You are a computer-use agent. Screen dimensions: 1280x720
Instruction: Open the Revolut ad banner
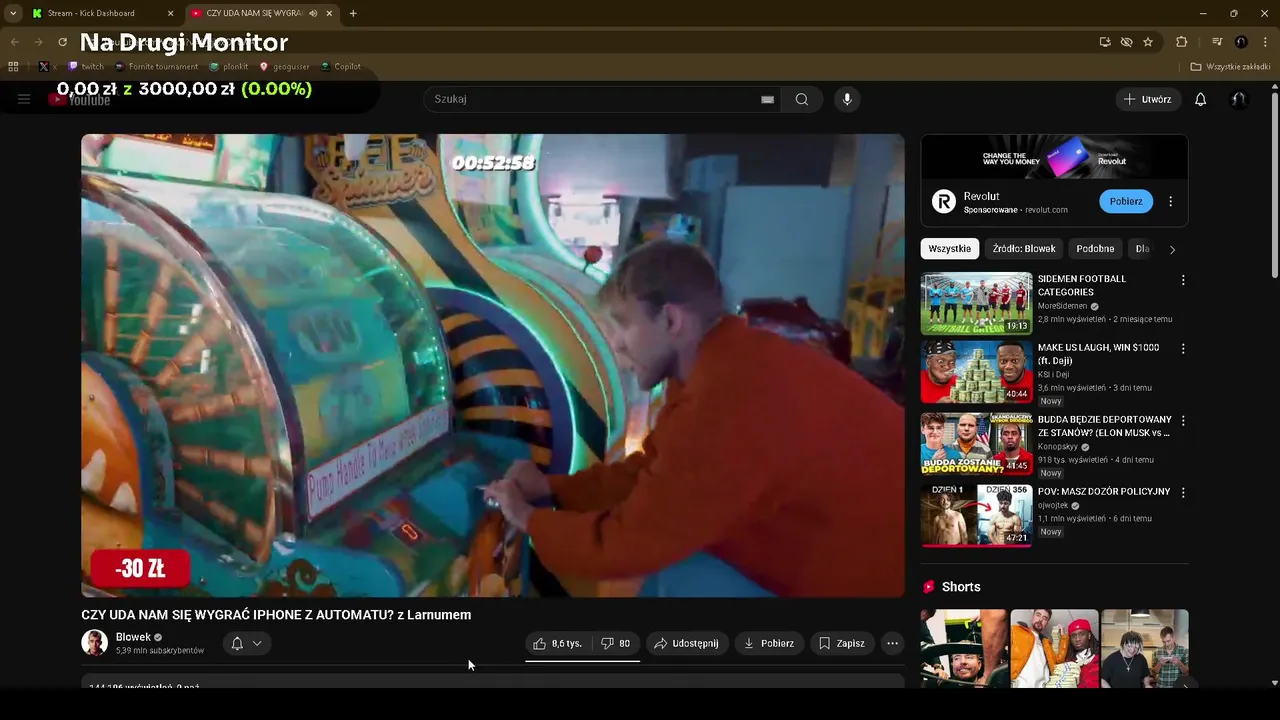pyautogui.click(x=1054, y=157)
